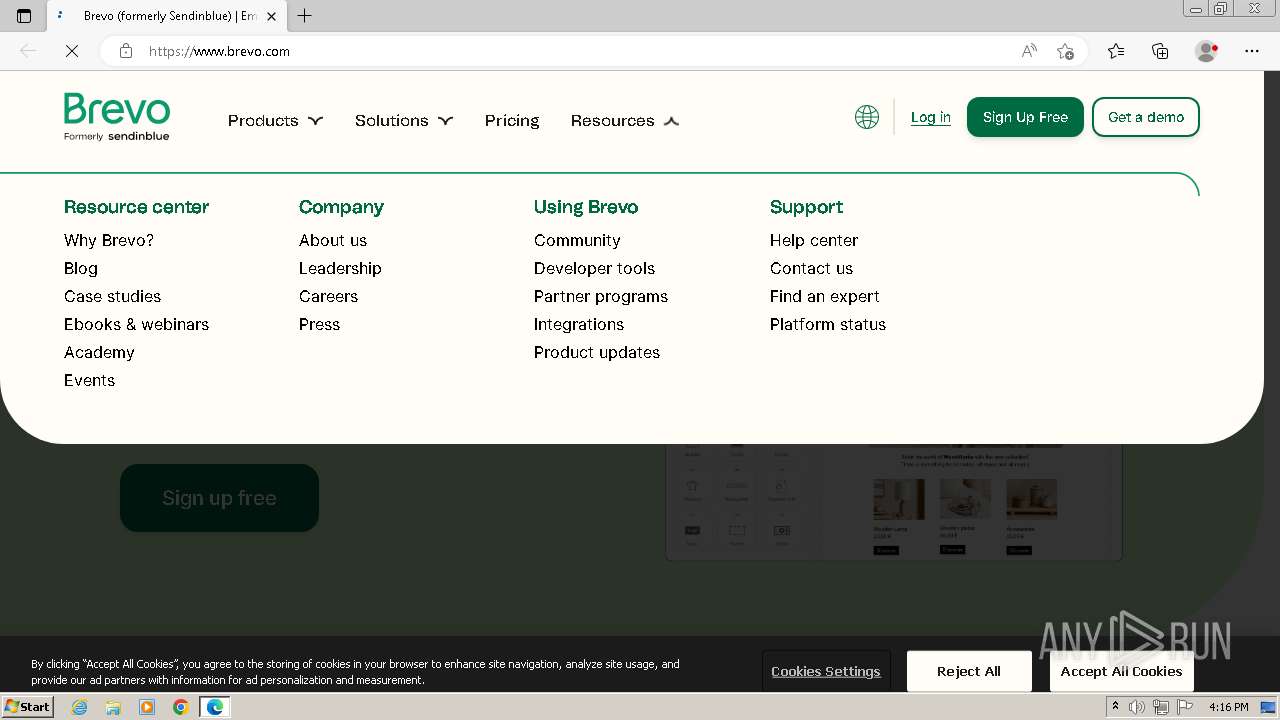Screen dimensions: 1280x720
Task: Open Action Center flag icon
Action: [x=1185, y=707]
